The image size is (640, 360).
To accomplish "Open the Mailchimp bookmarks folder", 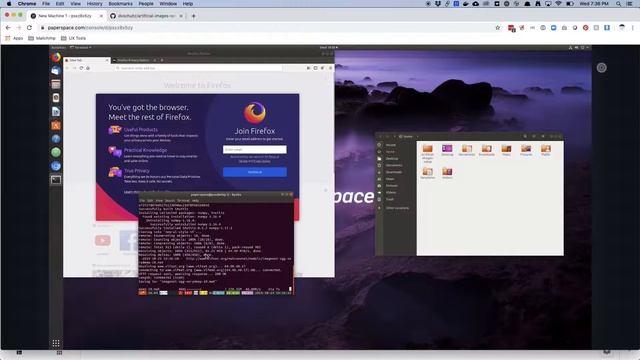I will pyautogui.click(x=42, y=38).
